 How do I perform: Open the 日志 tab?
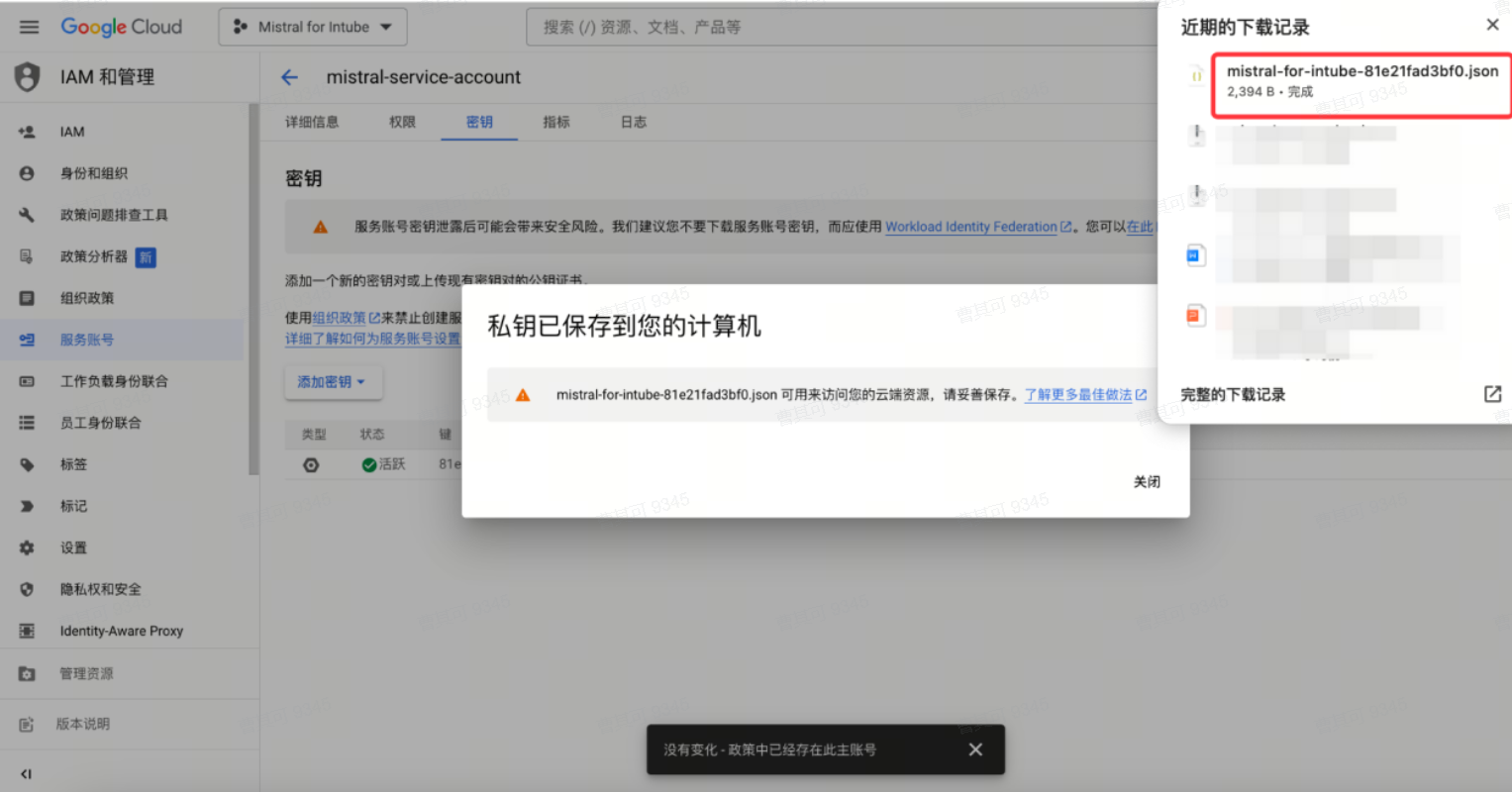click(x=634, y=122)
